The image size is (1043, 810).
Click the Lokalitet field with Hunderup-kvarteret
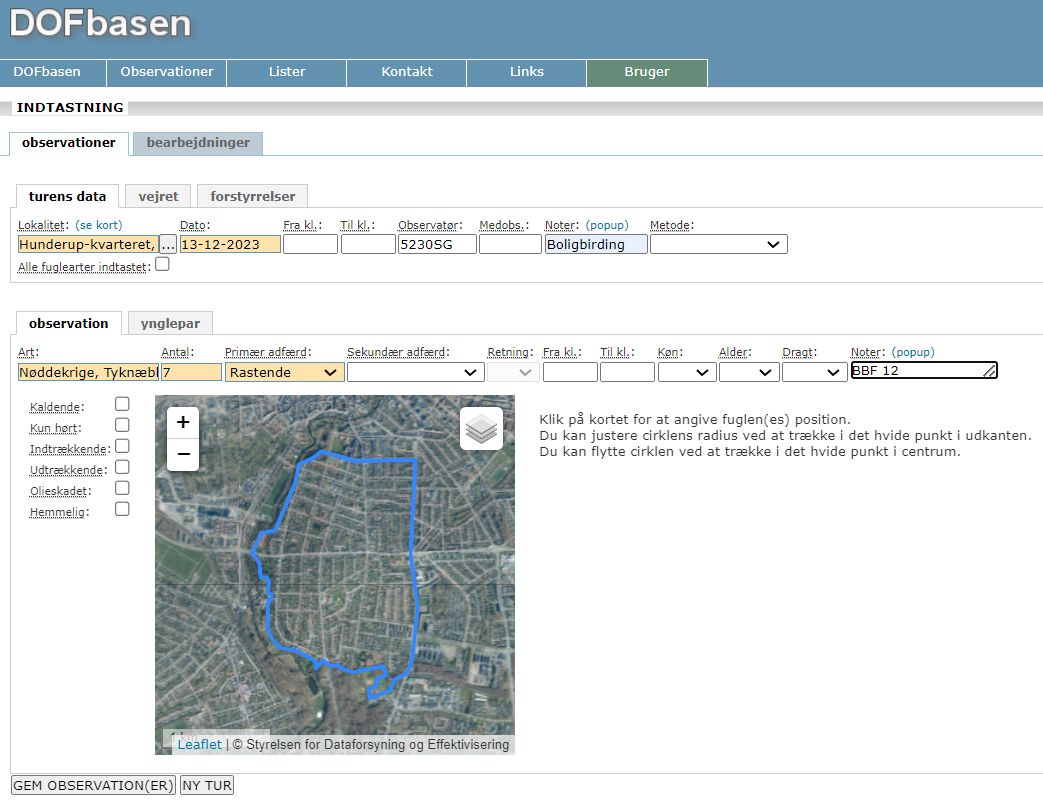click(88, 245)
